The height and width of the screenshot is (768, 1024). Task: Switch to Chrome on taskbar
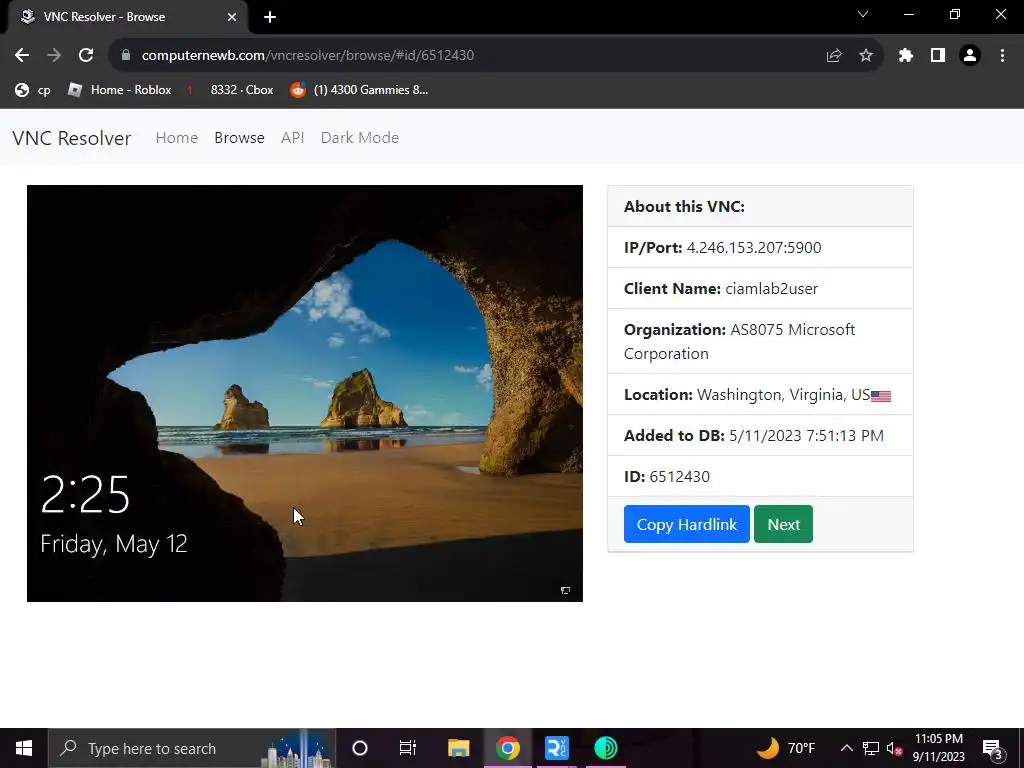(x=507, y=748)
